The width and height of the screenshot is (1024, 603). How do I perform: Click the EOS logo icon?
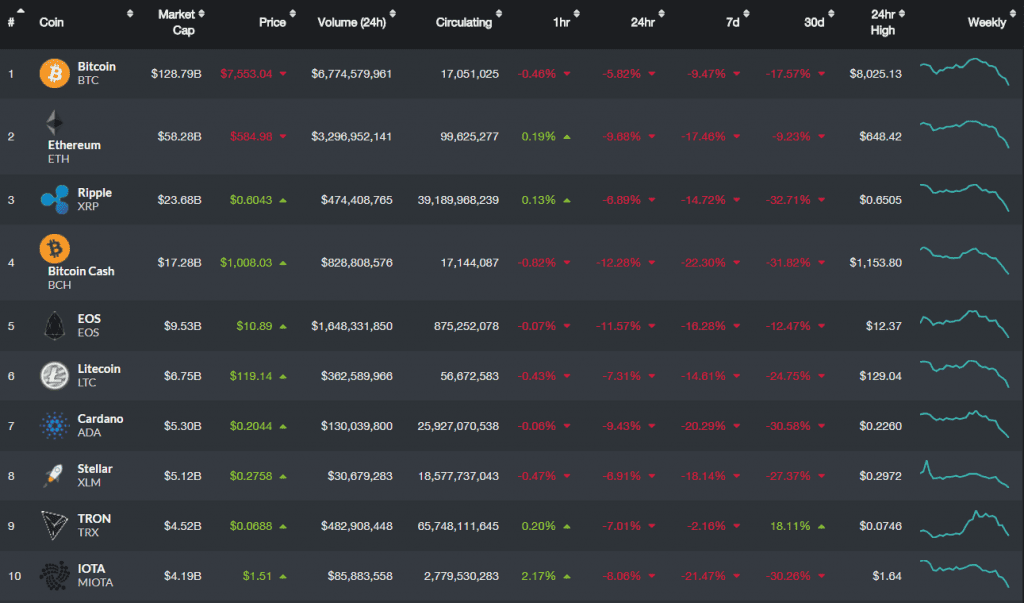(54, 325)
